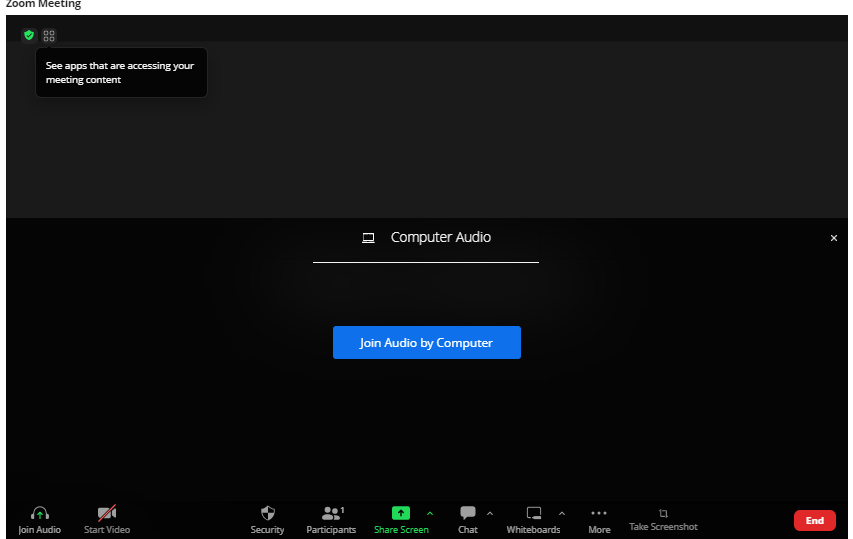Click Join Audio by Computer
853x539 pixels.
[x=426, y=343]
